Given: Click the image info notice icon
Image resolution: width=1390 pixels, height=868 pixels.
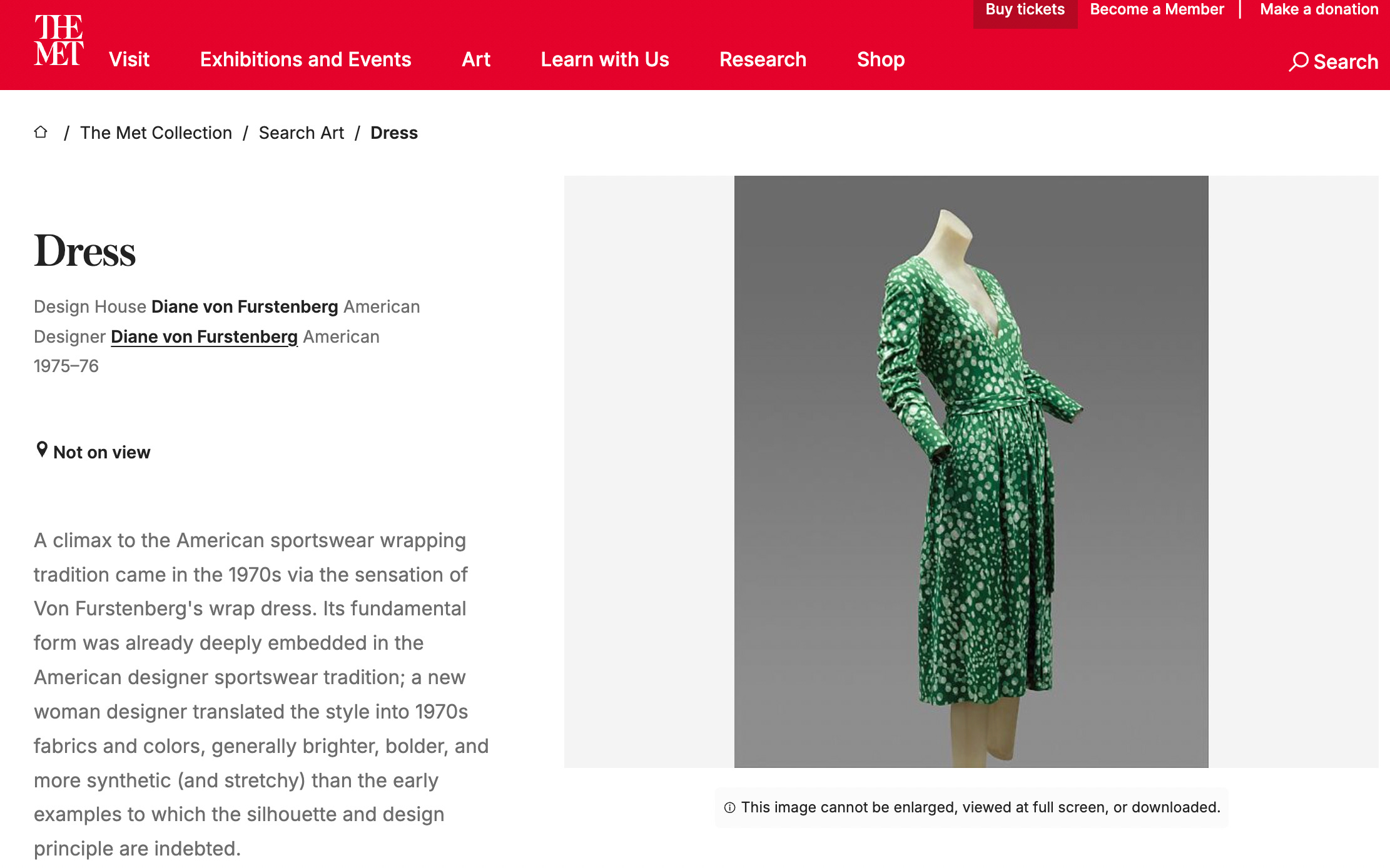Looking at the screenshot, I should [x=729, y=807].
